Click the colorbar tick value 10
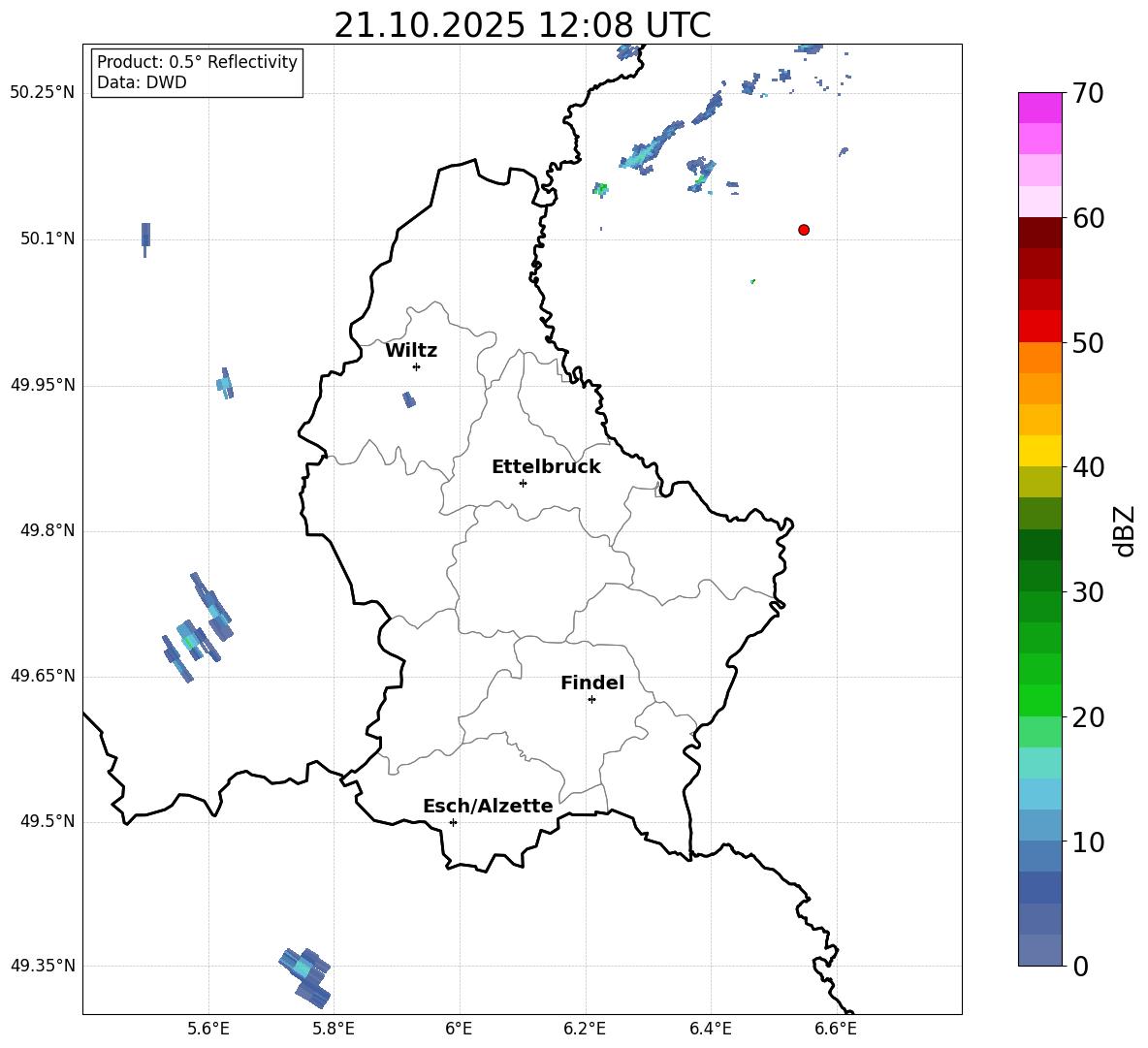Viewport: 1148px width, 1048px height. point(1088,842)
